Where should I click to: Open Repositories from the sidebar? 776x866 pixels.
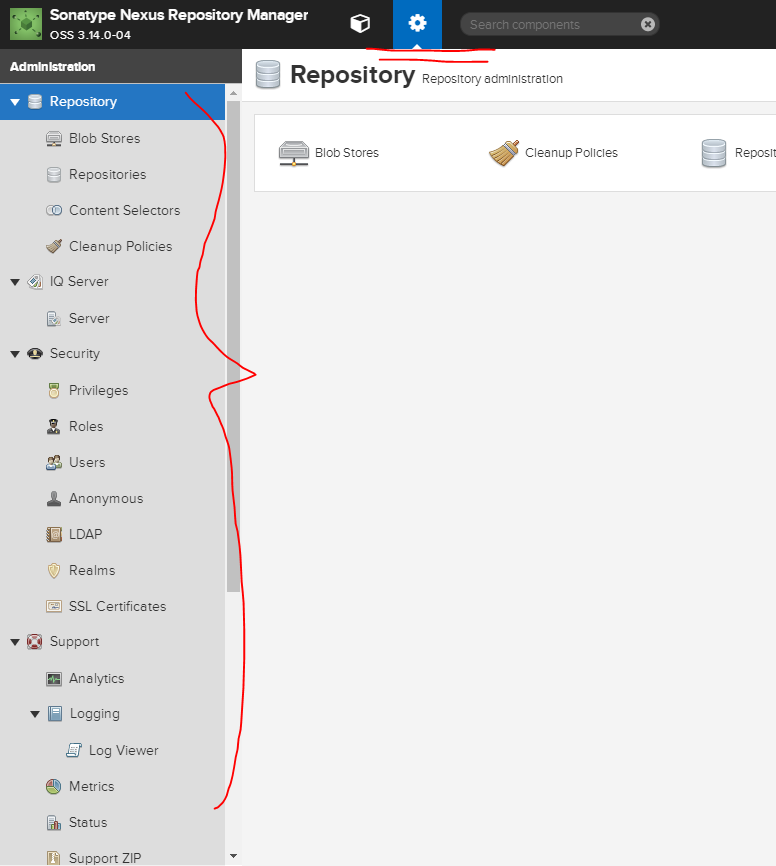tap(108, 175)
